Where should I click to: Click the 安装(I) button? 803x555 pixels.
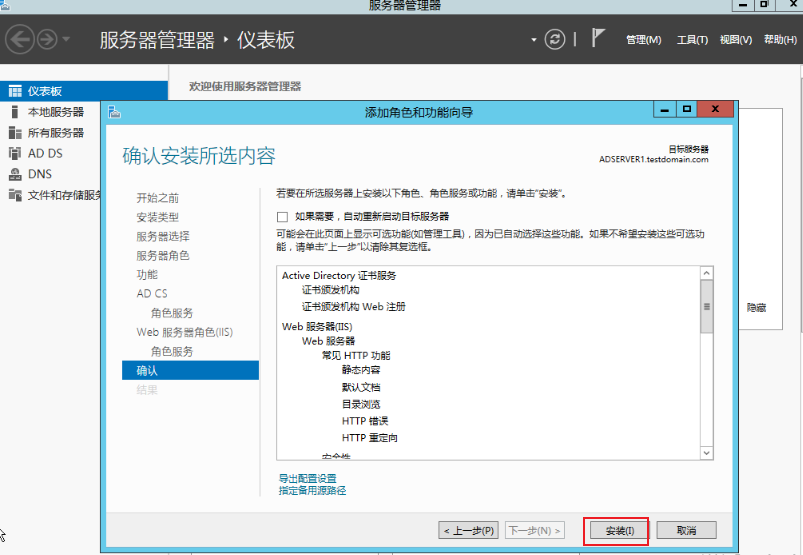(x=620, y=530)
